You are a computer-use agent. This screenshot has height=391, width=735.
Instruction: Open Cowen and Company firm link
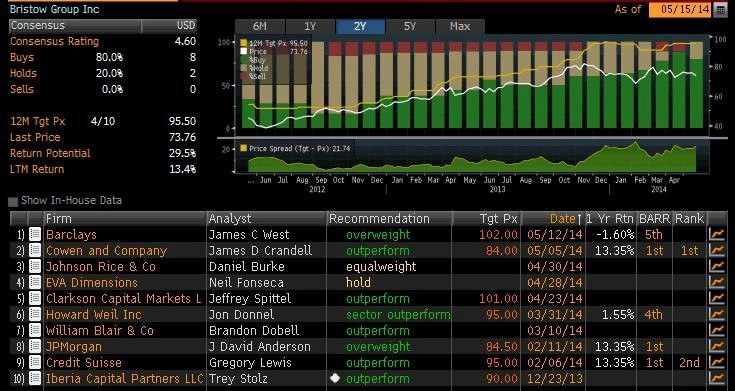tap(106, 250)
